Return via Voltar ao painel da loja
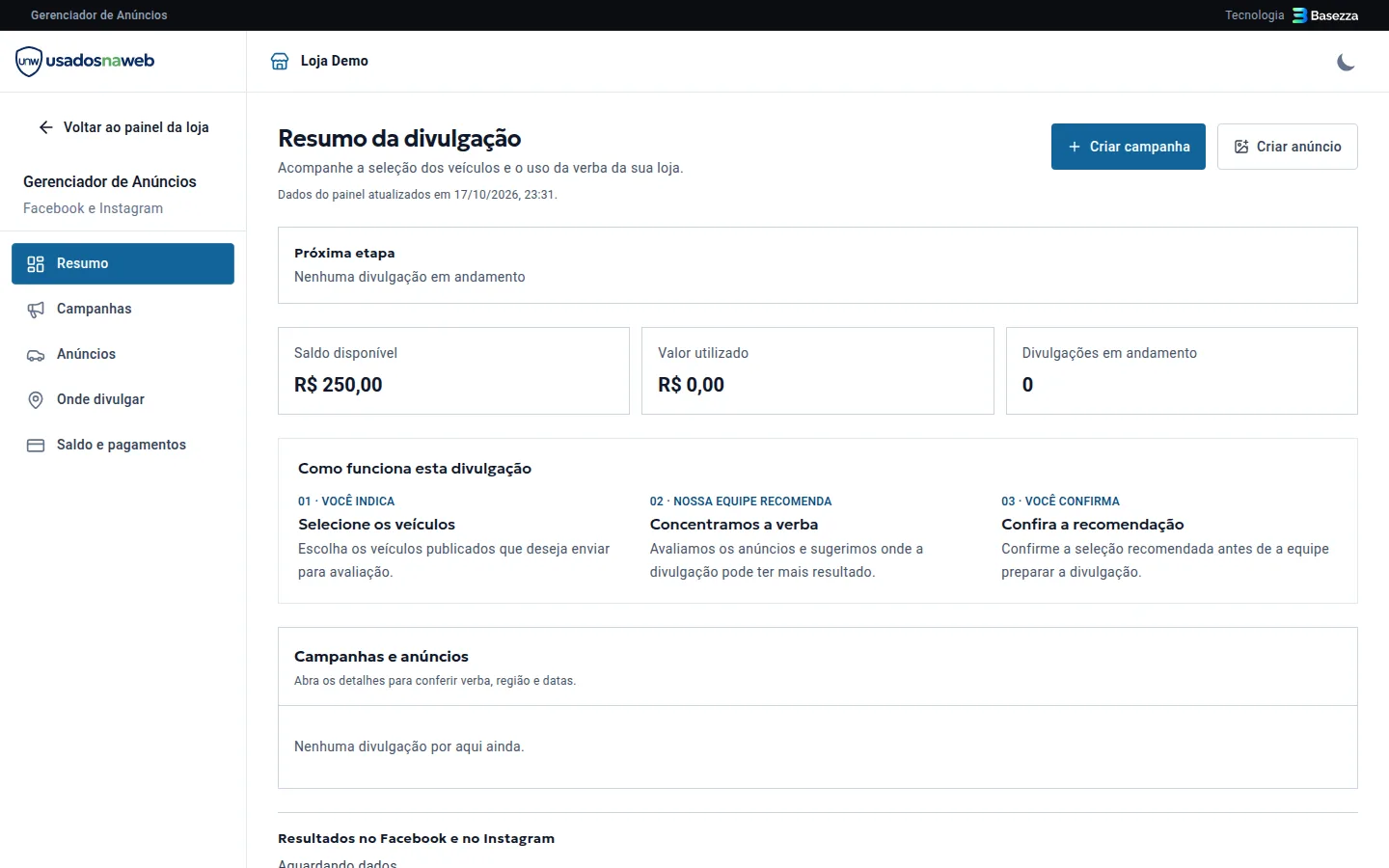Image resolution: width=1389 pixels, height=868 pixels. [x=123, y=127]
